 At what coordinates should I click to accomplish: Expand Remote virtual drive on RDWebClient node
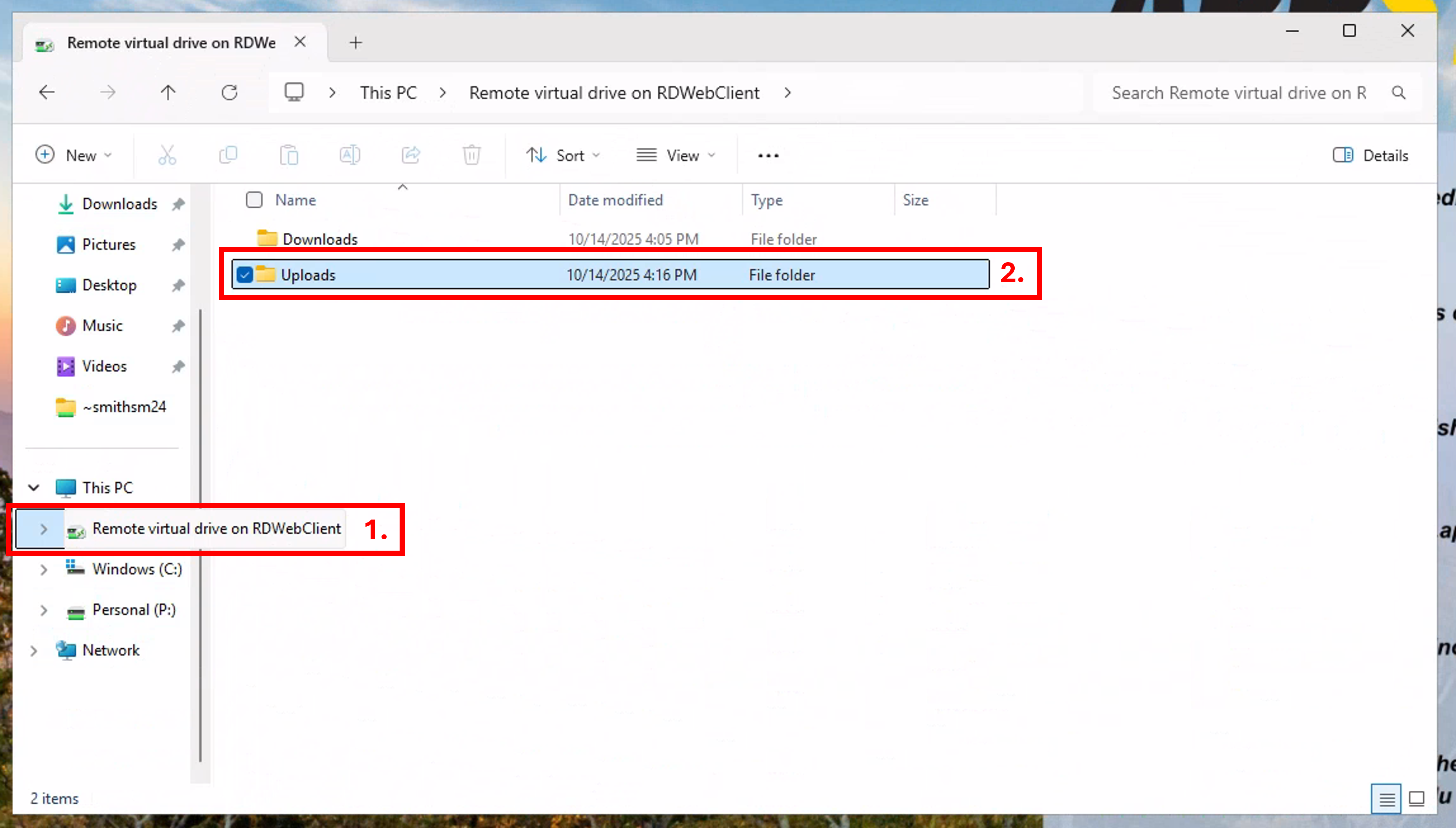click(44, 529)
